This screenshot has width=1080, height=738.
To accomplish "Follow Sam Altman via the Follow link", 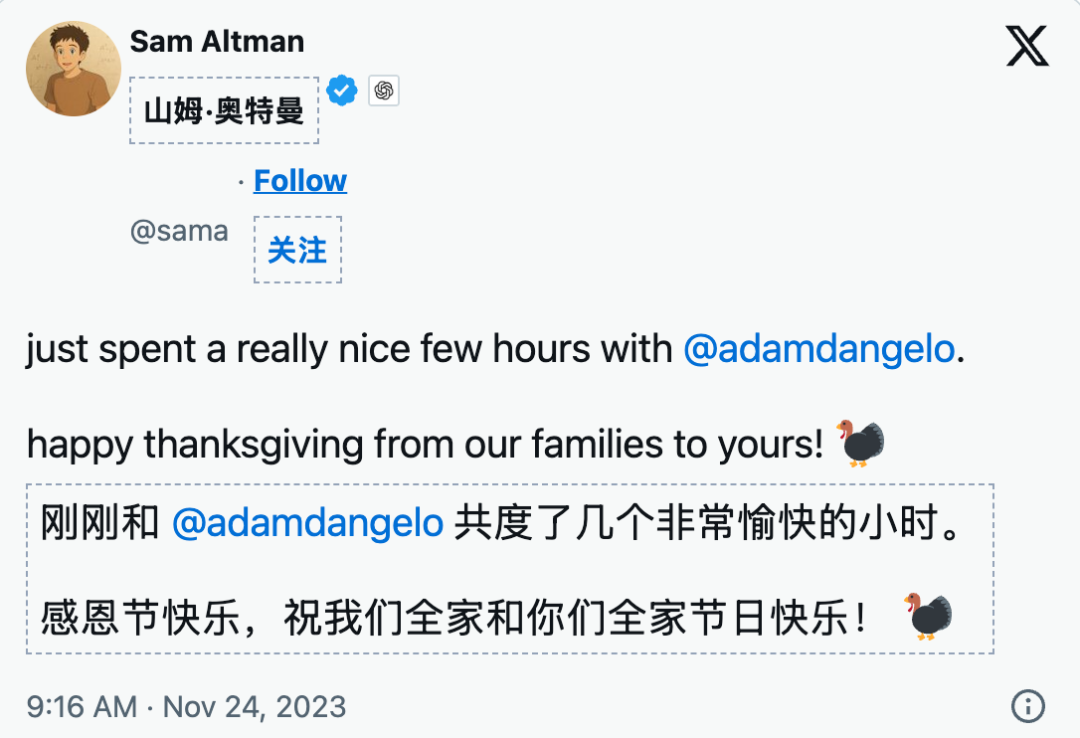I will (300, 181).
